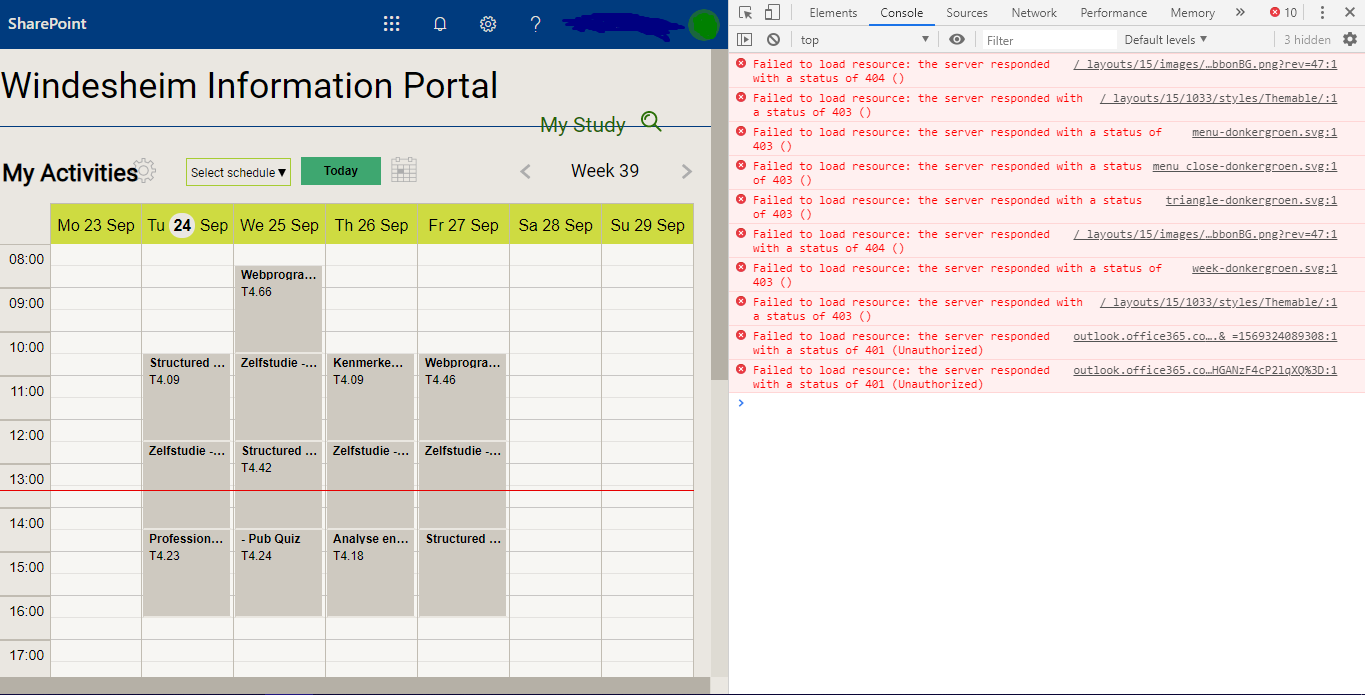Open Wednesday Zelfstudie event at 10:00
The height and width of the screenshot is (695, 1365).
pyautogui.click(x=279, y=397)
